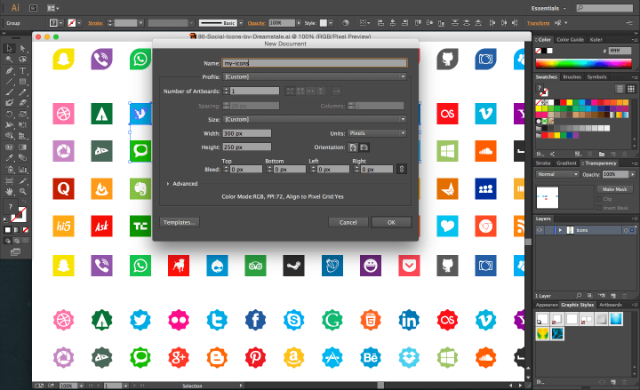Select the Magic Wand tool
Screen dimensions: 640x390
click(9, 60)
